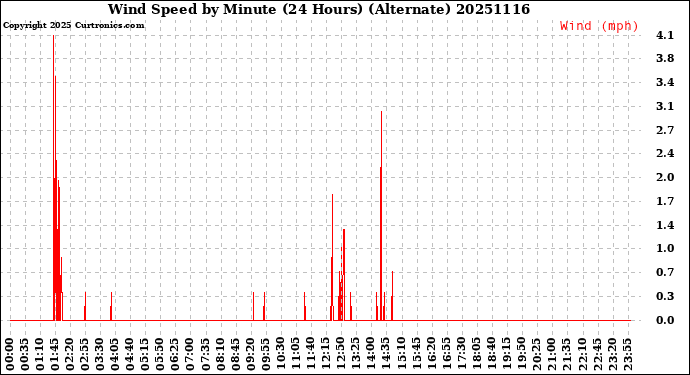Click the 13:25 time axis label
This screenshot has height=375, width=690.
[x=356, y=355]
